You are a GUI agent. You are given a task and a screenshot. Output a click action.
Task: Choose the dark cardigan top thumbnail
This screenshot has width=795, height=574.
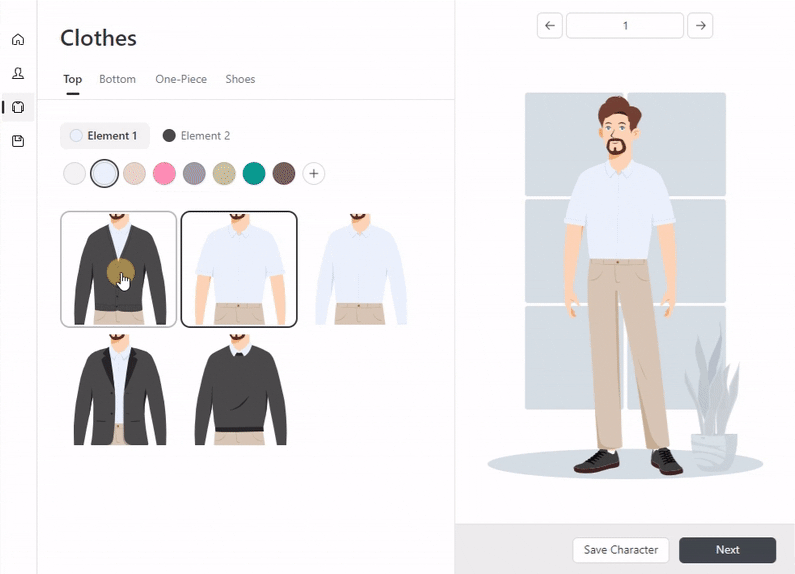point(119,269)
